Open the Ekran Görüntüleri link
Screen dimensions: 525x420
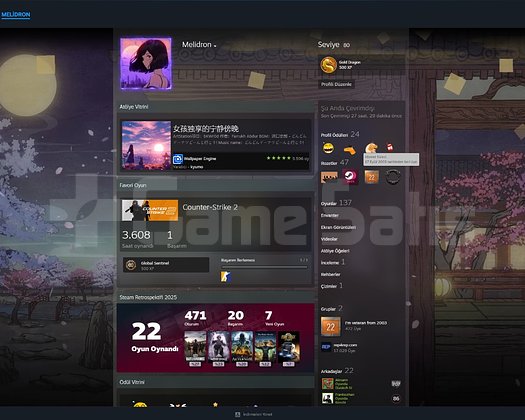[338, 227]
